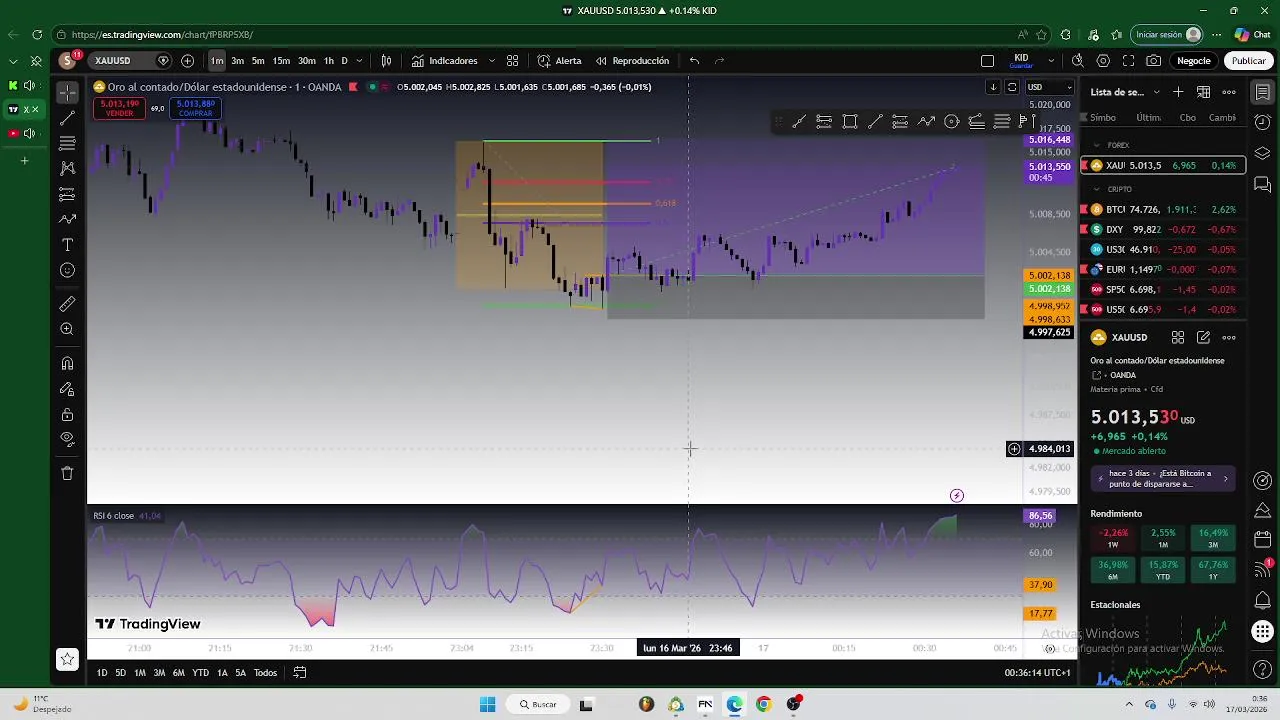Image resolution: width=1280 pixels, height=720 pixels.
Task: Select the ruler measure tool
Action: pyautogui.click(x=67, y=304)
